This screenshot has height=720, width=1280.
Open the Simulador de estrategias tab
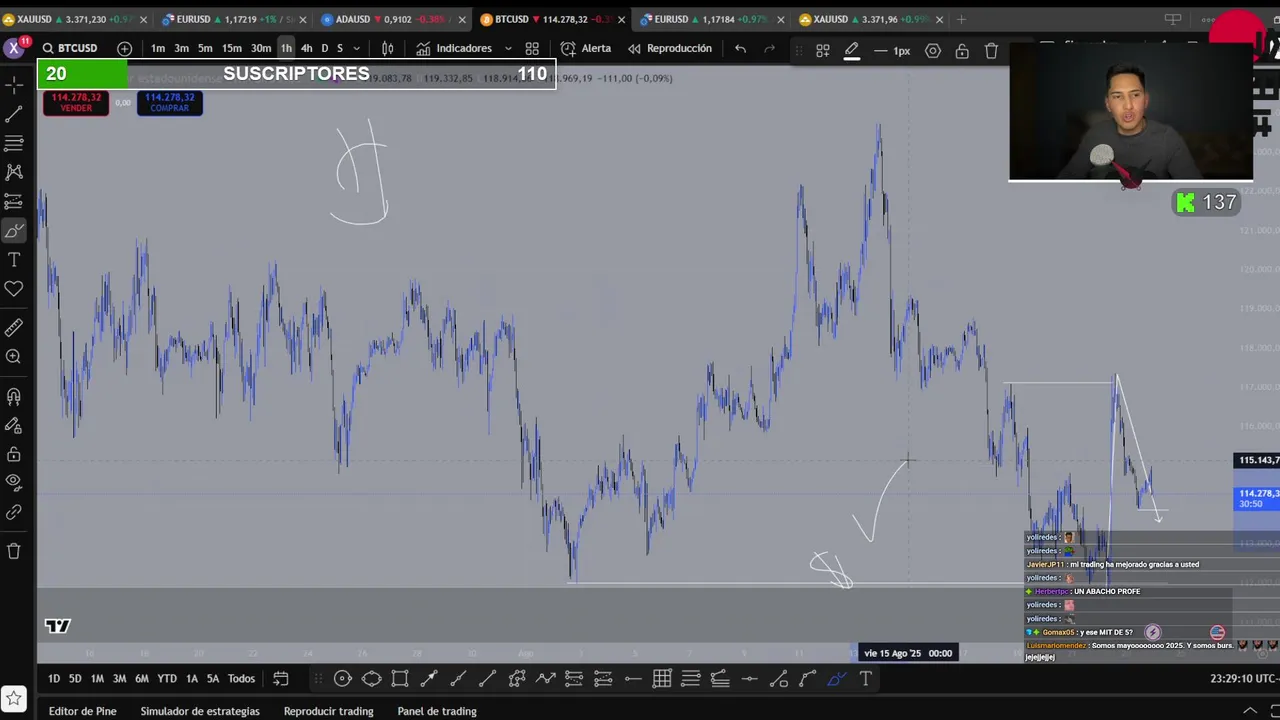200,711
